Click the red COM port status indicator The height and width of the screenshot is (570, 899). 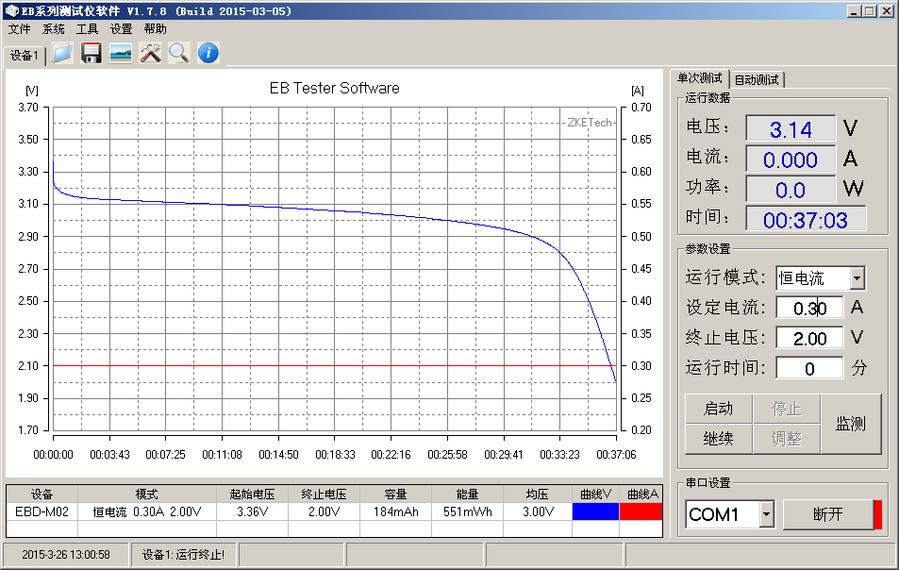[x=878, y=514]
